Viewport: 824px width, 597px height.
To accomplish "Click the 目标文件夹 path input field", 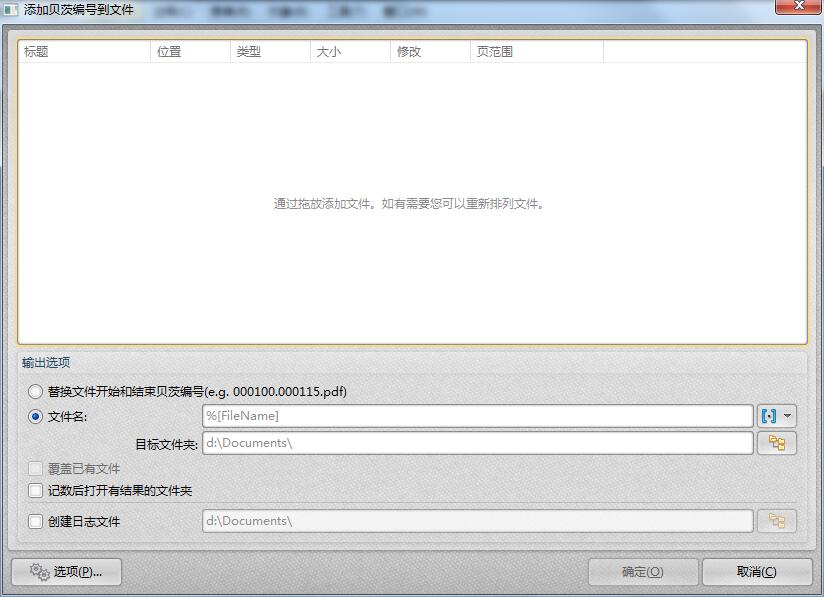I will [x=477, y=443].
